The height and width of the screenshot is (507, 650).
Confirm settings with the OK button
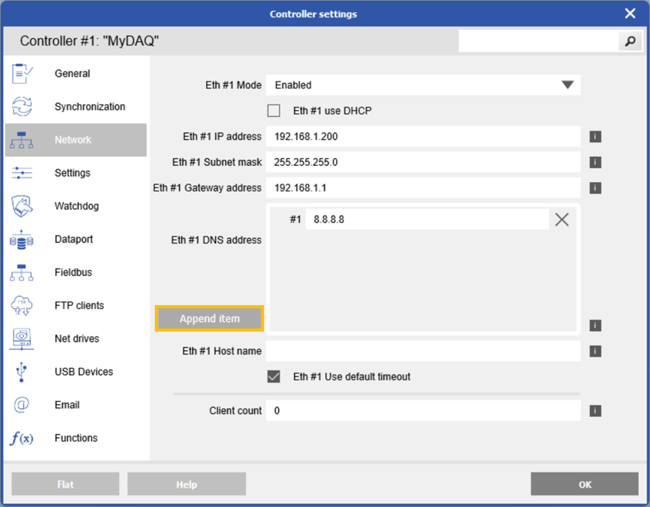tap(584, 484)
